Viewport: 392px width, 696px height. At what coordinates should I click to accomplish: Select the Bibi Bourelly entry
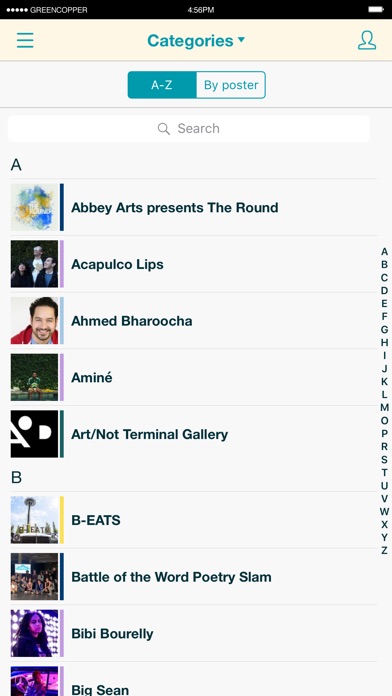click(x=194, y=633)
